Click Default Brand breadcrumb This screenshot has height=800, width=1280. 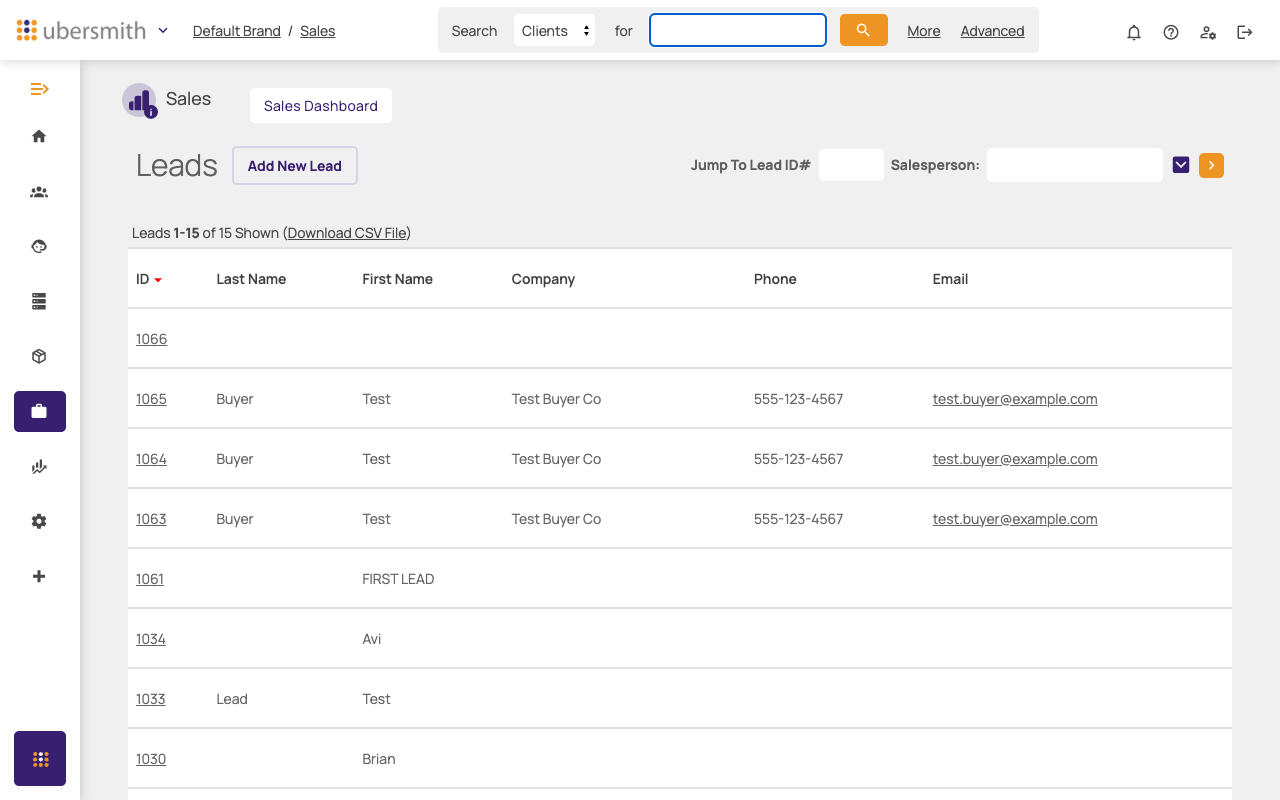click(x=237, y=31)
